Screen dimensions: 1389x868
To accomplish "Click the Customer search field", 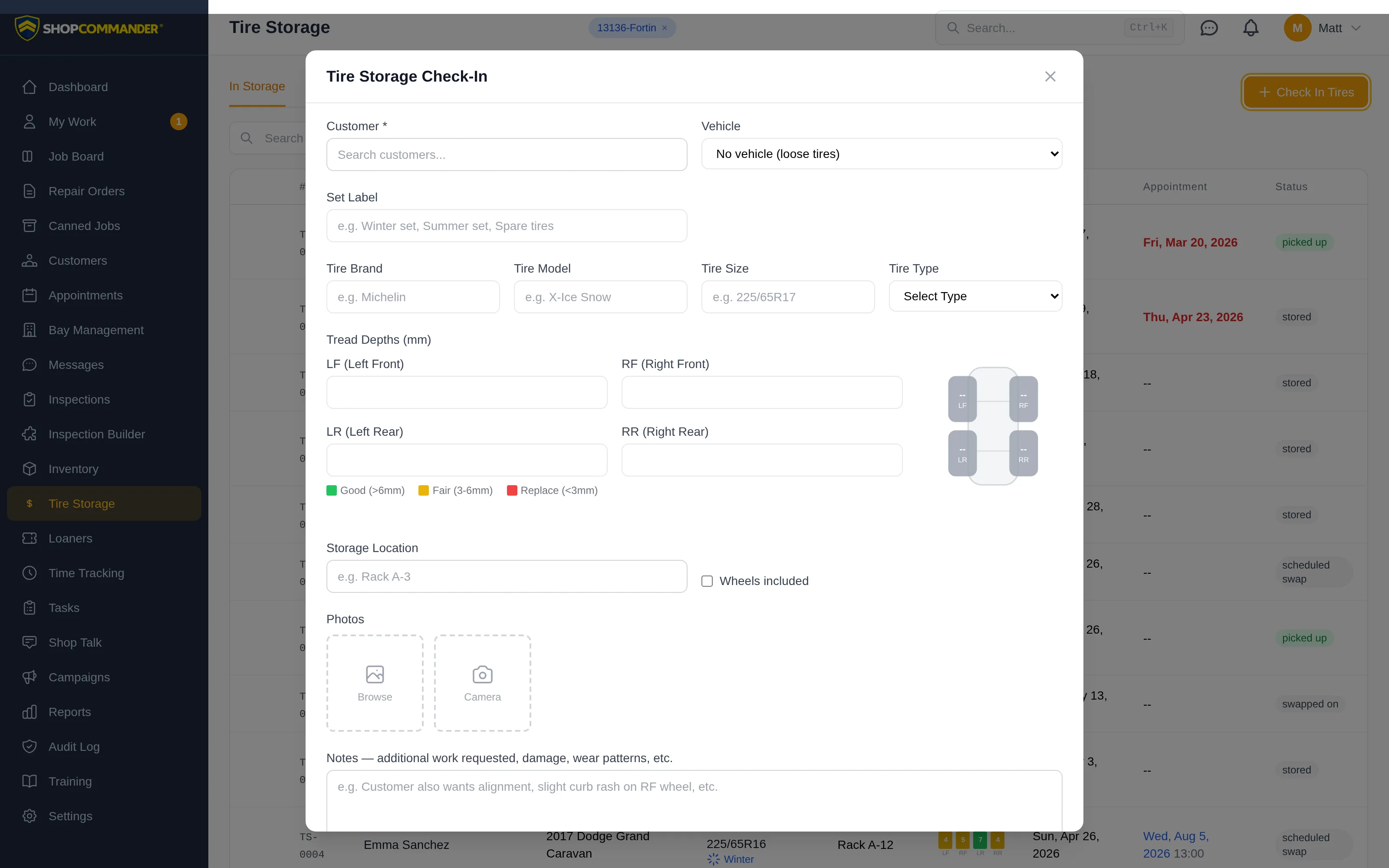I will point(506,155).
